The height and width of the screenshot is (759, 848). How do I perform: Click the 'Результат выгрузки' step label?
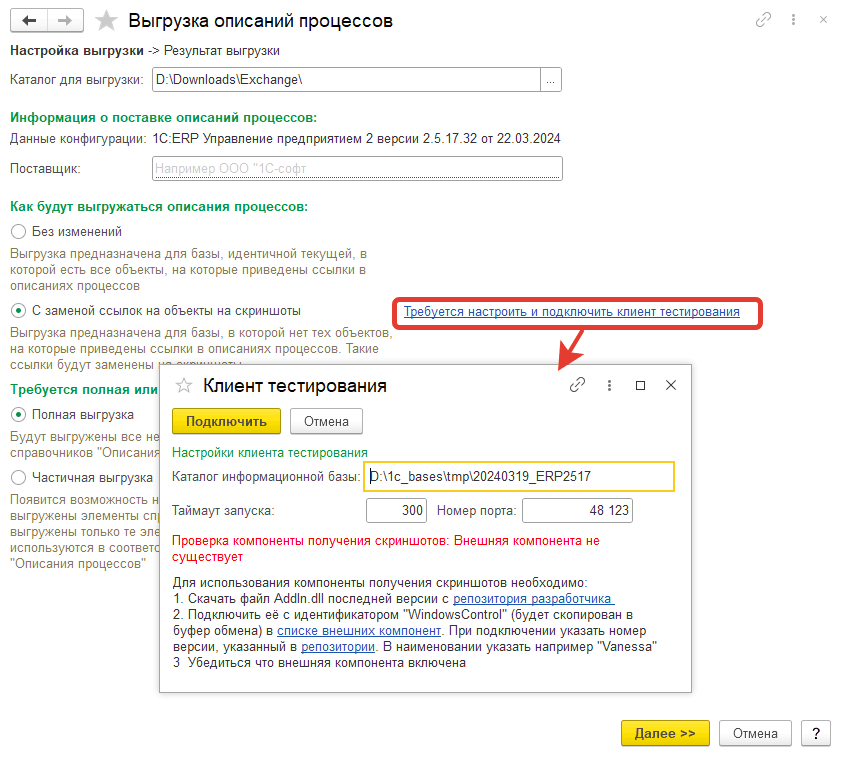222,51
